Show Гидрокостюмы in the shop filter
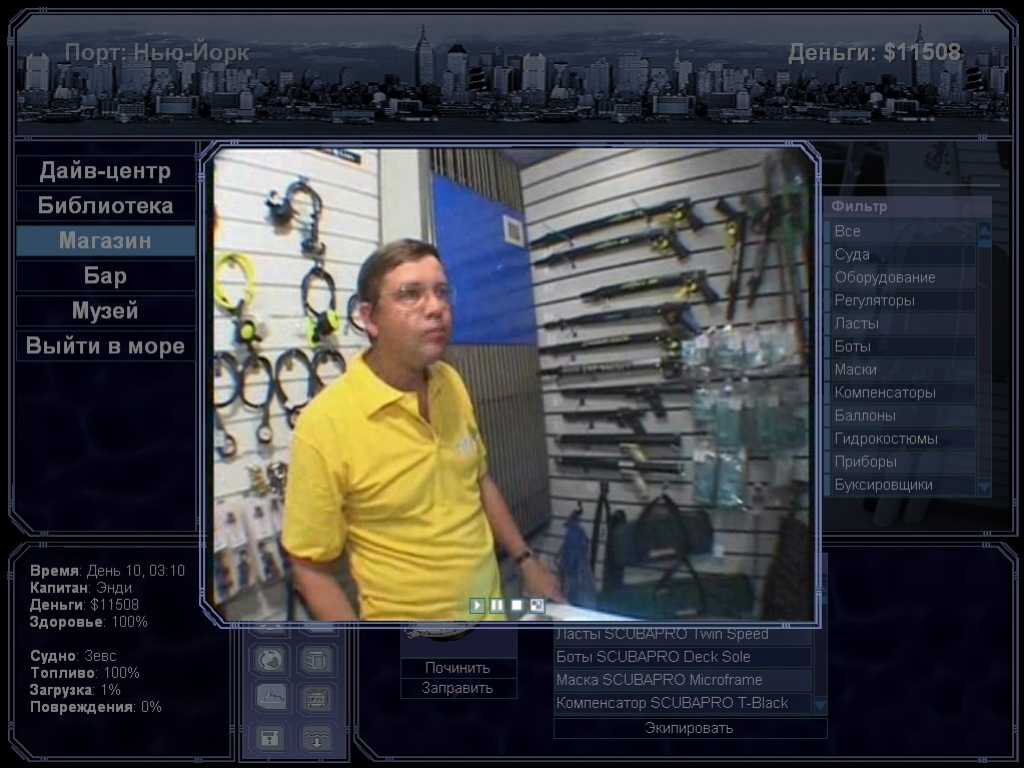The image size is (1024, 768). [x=904, y=439]
